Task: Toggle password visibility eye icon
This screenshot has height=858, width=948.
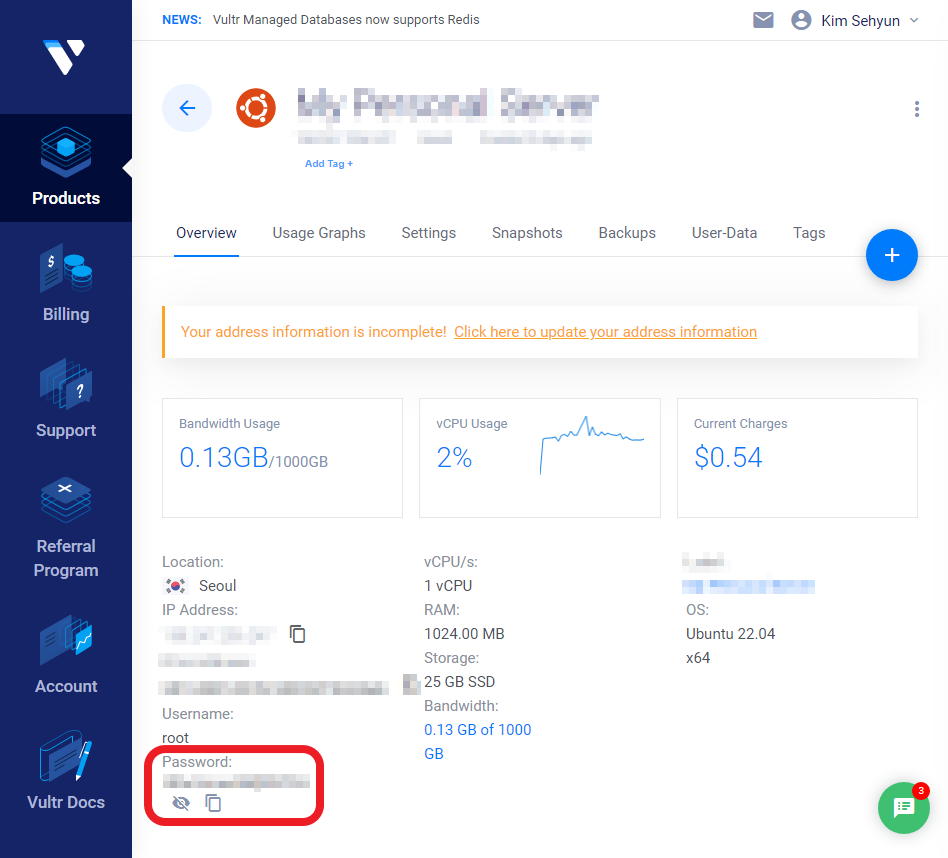Action: tap(181, 803)
